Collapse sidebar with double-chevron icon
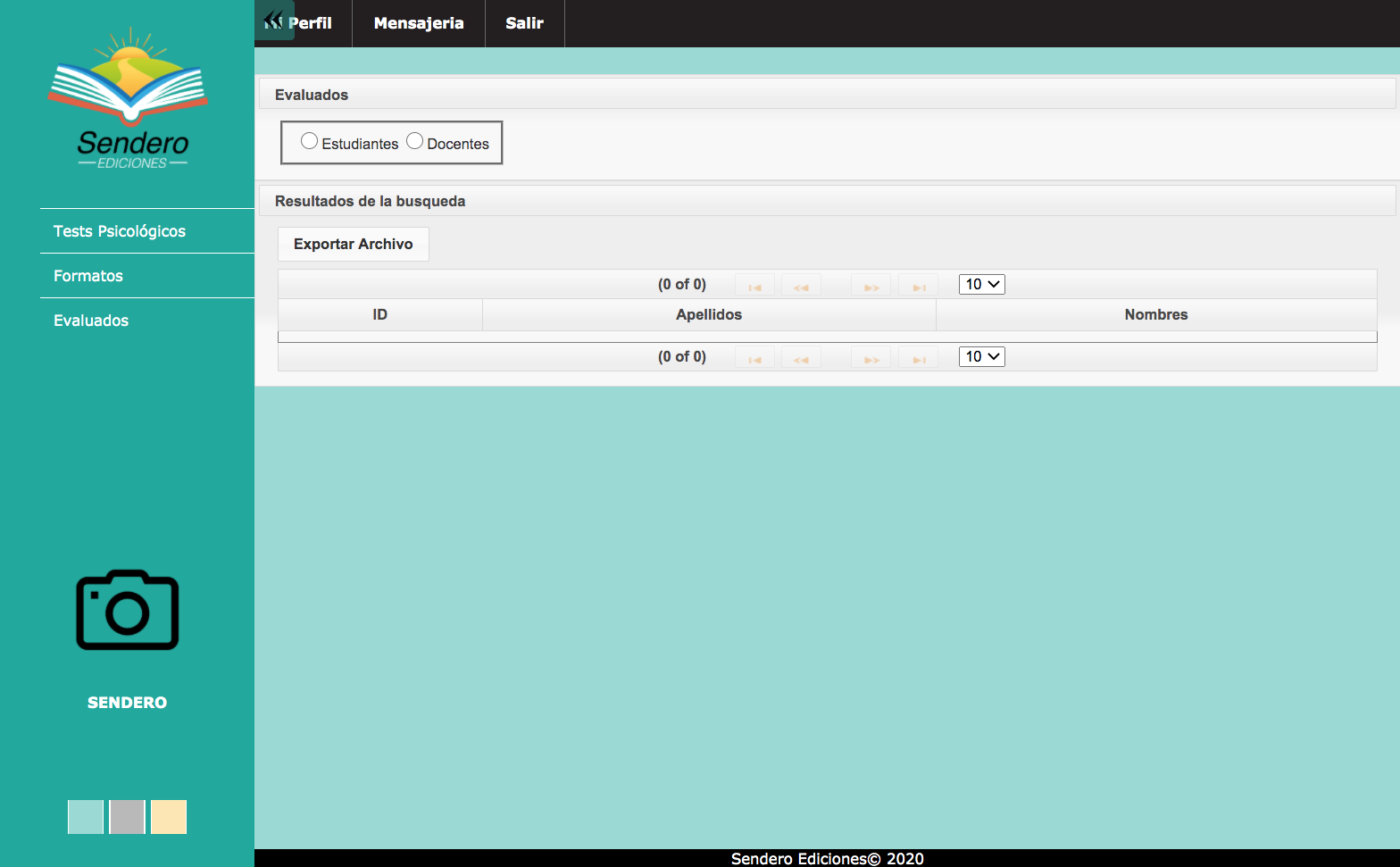The height and width of the screenshot is (867, 1400). (273, 21)
